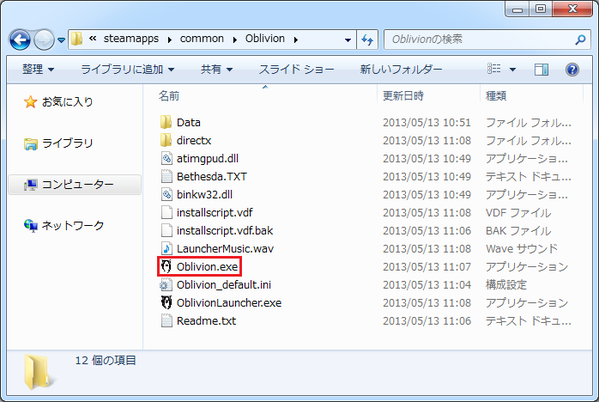Sort by the 種類 column header
The image size is (599, 402).
[x=496, y=96]
